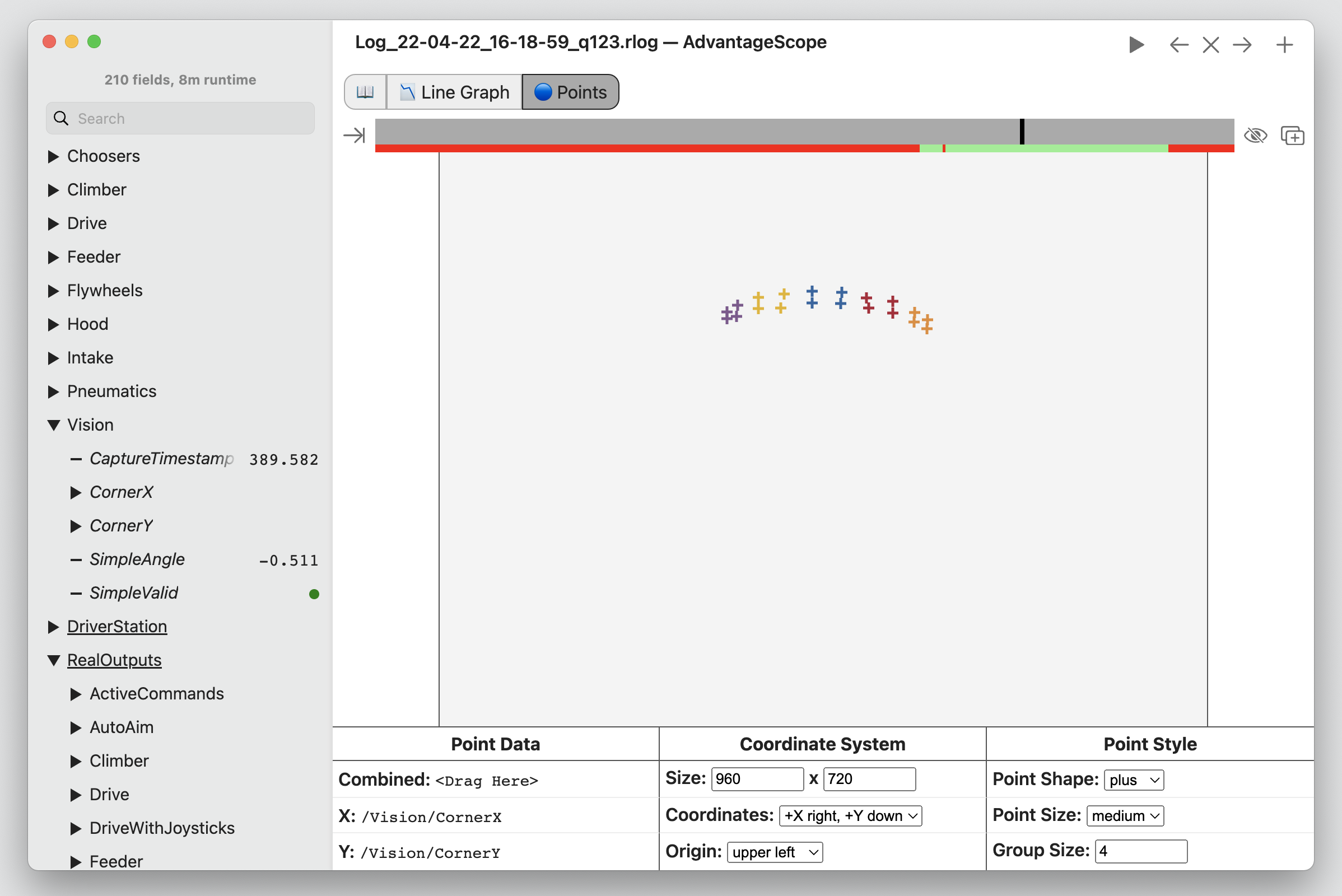Click the SimpleAngle value -0.511
Screen dimensions: 1342x896
[288, 561]
